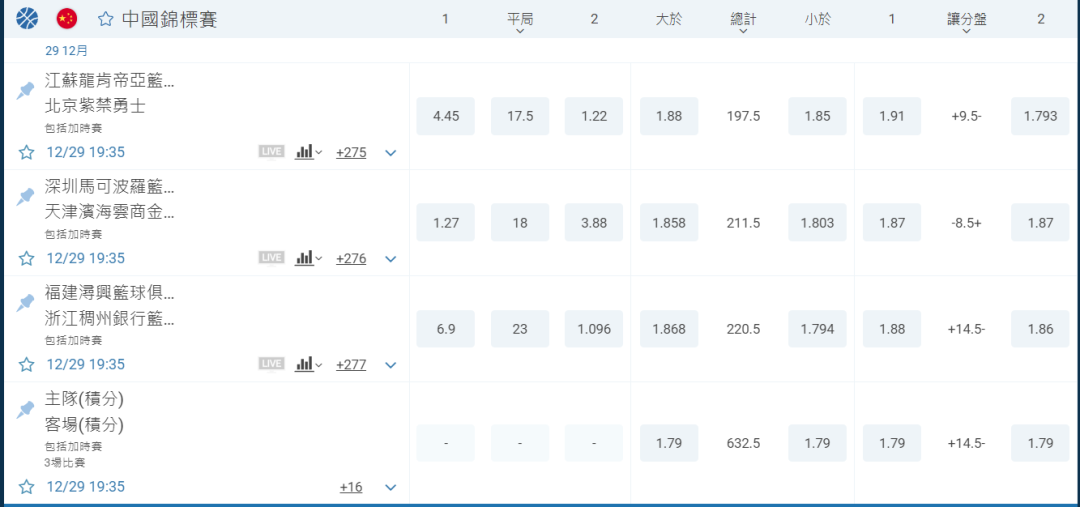This screenshot has width=1080, height=507.
Task: Click LIVE badge on 深圳馬可波羅 match
Action: click(272, 258)
